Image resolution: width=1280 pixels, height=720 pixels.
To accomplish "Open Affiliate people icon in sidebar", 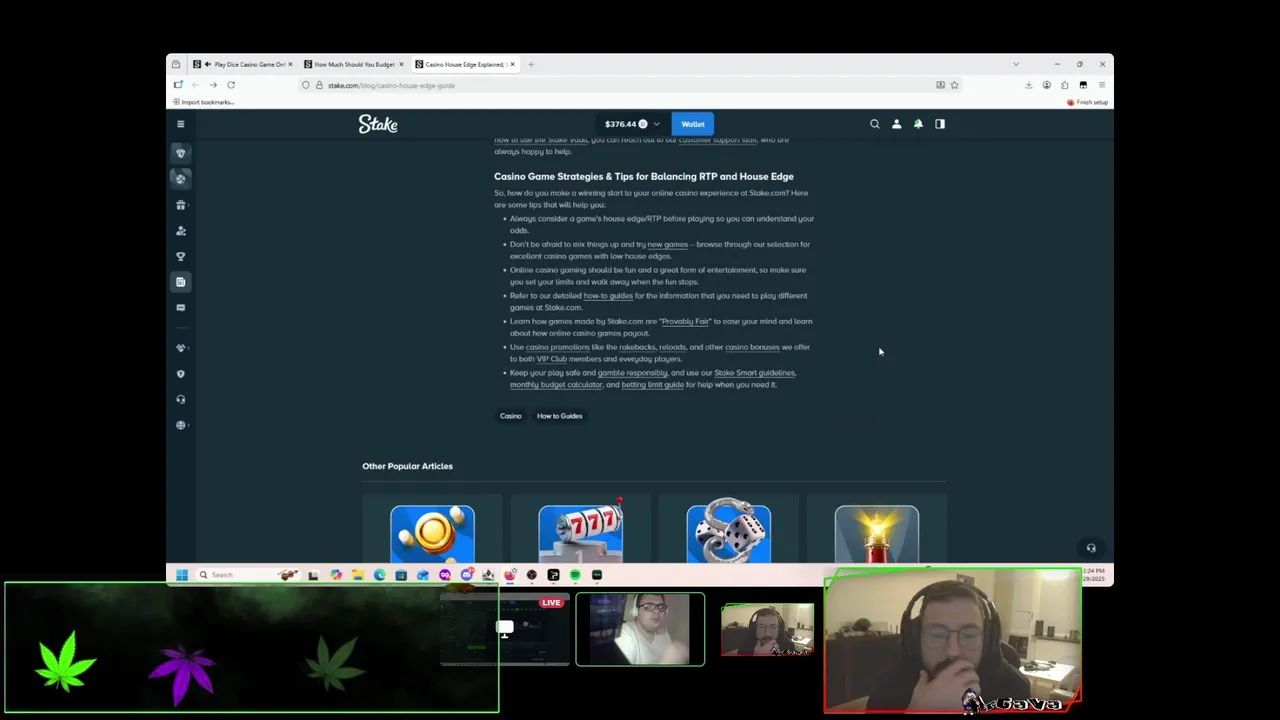I will pyautogui.click(x=181, y=231).
